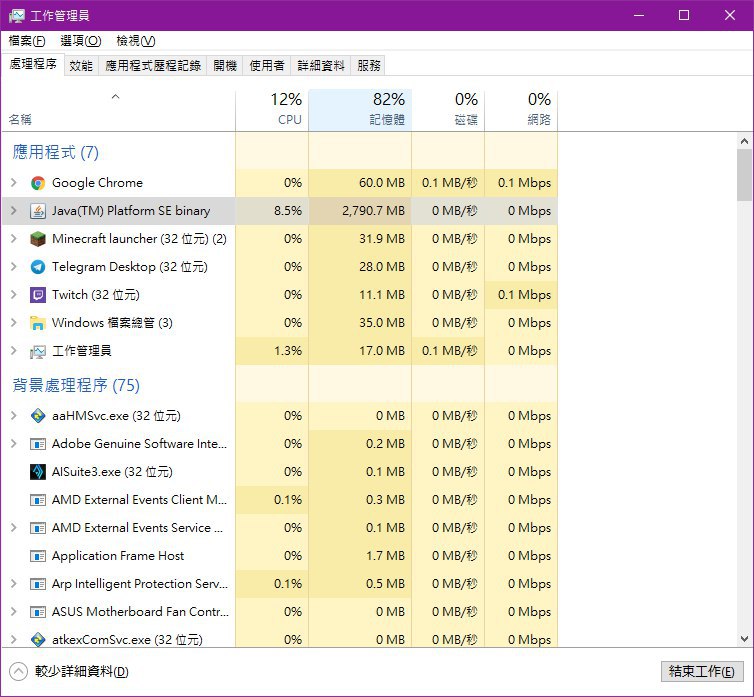Image resolution: width=754 pixels, height=697 pixels.
Task: Select the AISuite3.exe icon
Action: click(38, 472)
